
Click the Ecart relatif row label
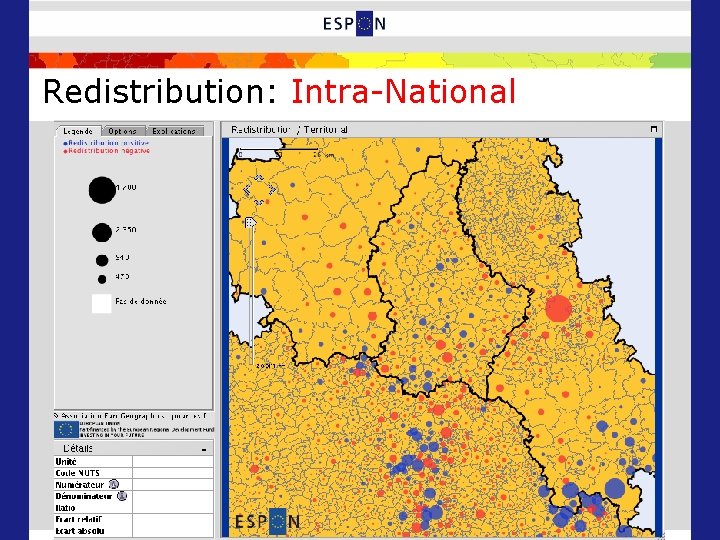coord(79,519)
